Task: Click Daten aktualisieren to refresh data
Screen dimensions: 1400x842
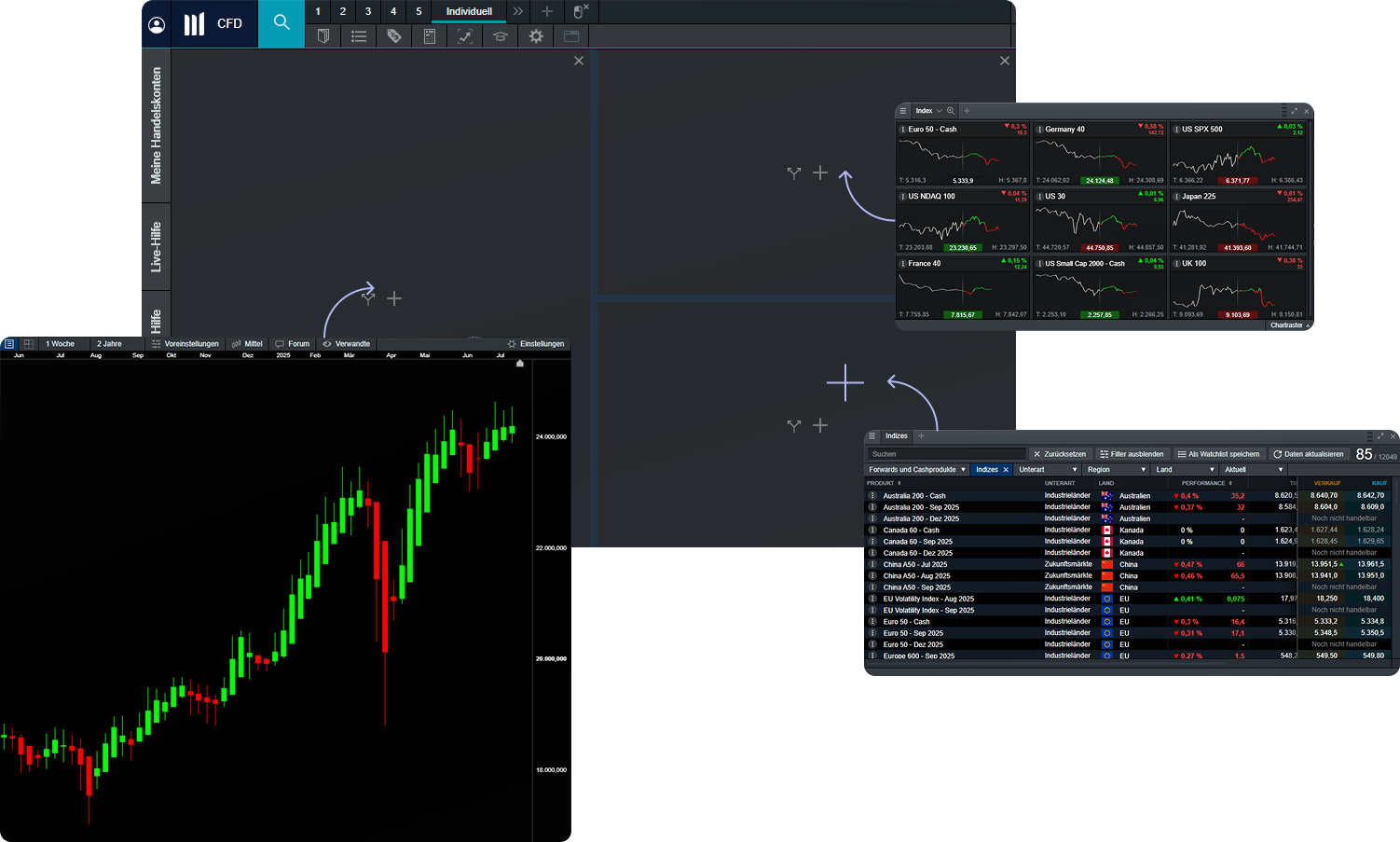Action: pos(1309,454)
